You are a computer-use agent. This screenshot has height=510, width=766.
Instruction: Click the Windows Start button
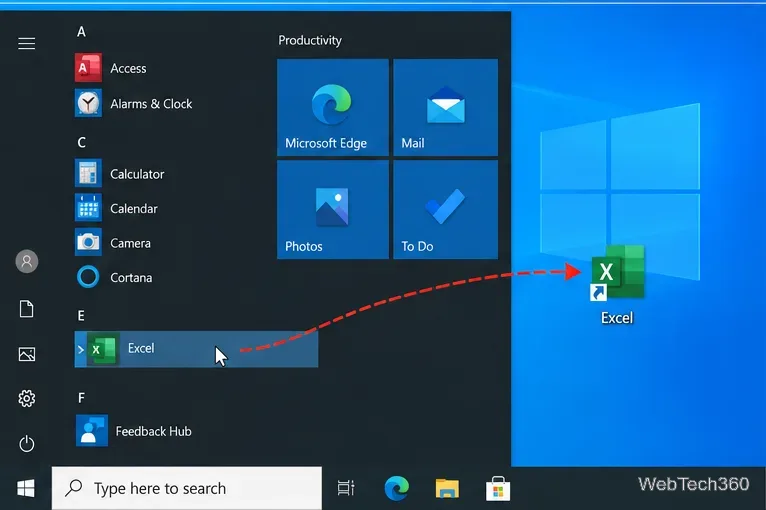pyautogui.click(x=26, y=488)
